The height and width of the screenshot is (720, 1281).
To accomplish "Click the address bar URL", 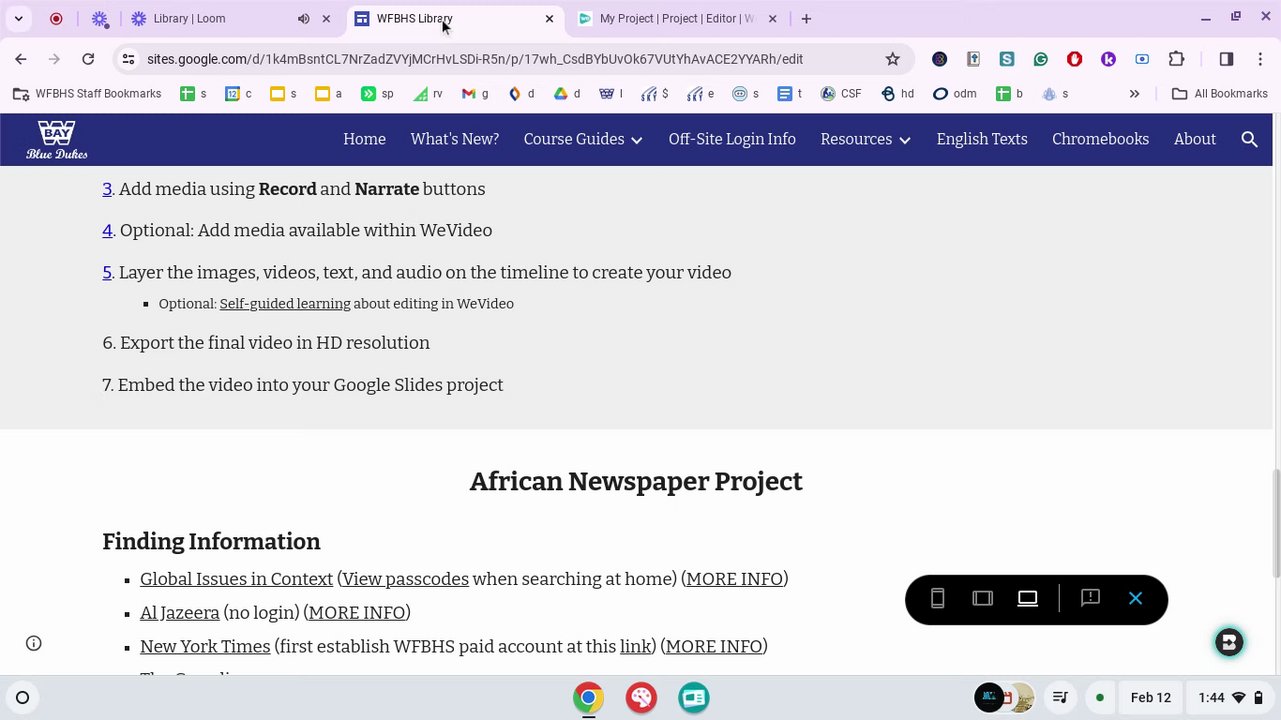I will point(475,59).
